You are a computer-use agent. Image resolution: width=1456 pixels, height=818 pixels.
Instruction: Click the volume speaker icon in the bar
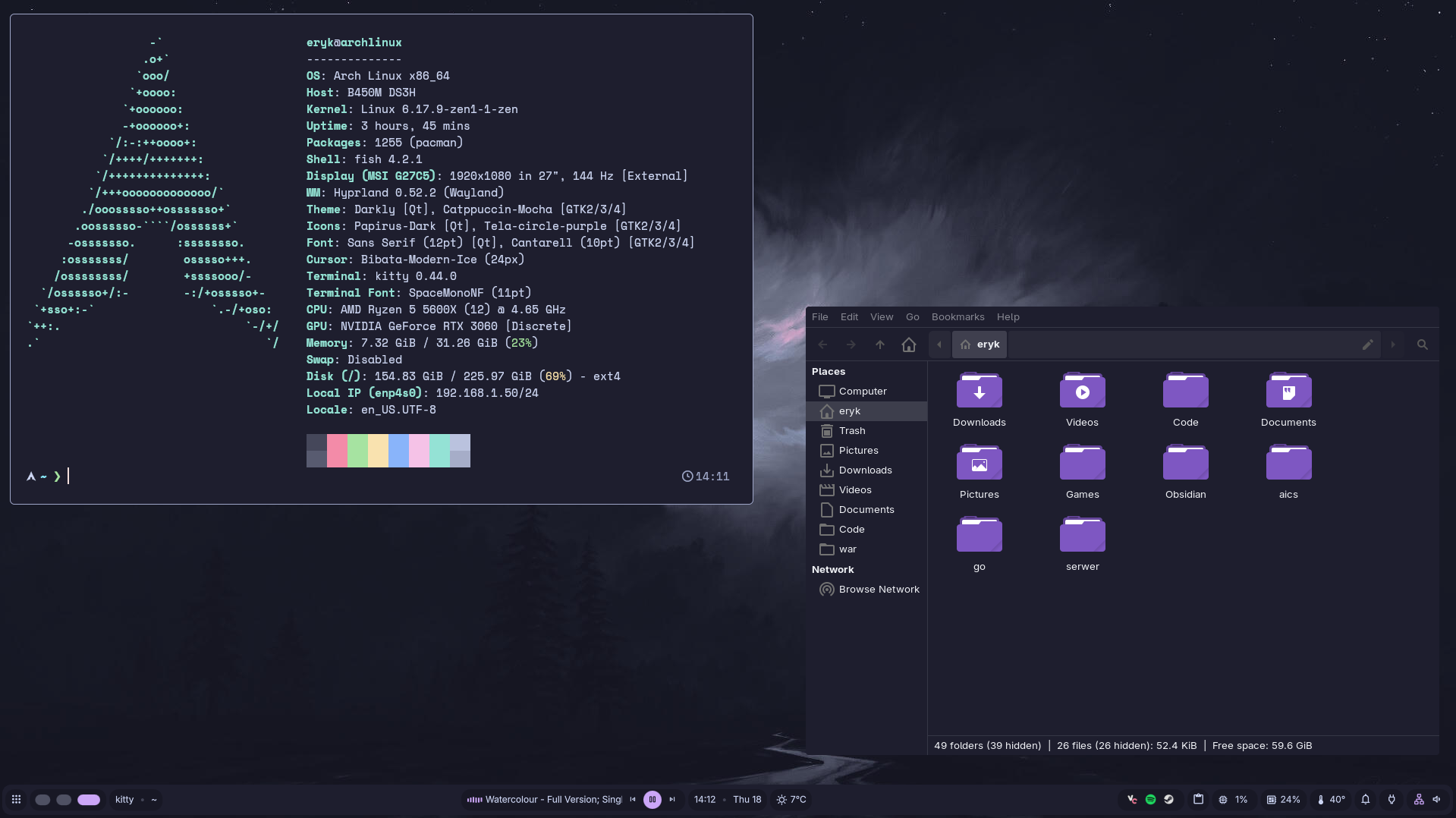pos(1436,799)
